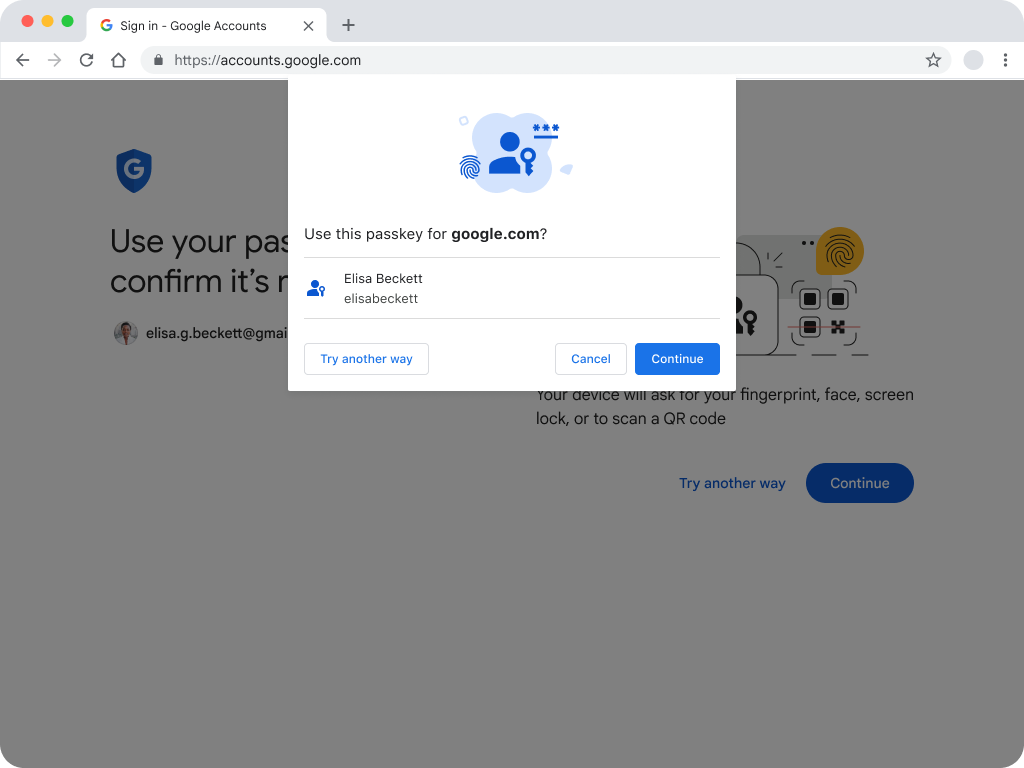Click the forward navigation arrow

[x=54, y=60]
